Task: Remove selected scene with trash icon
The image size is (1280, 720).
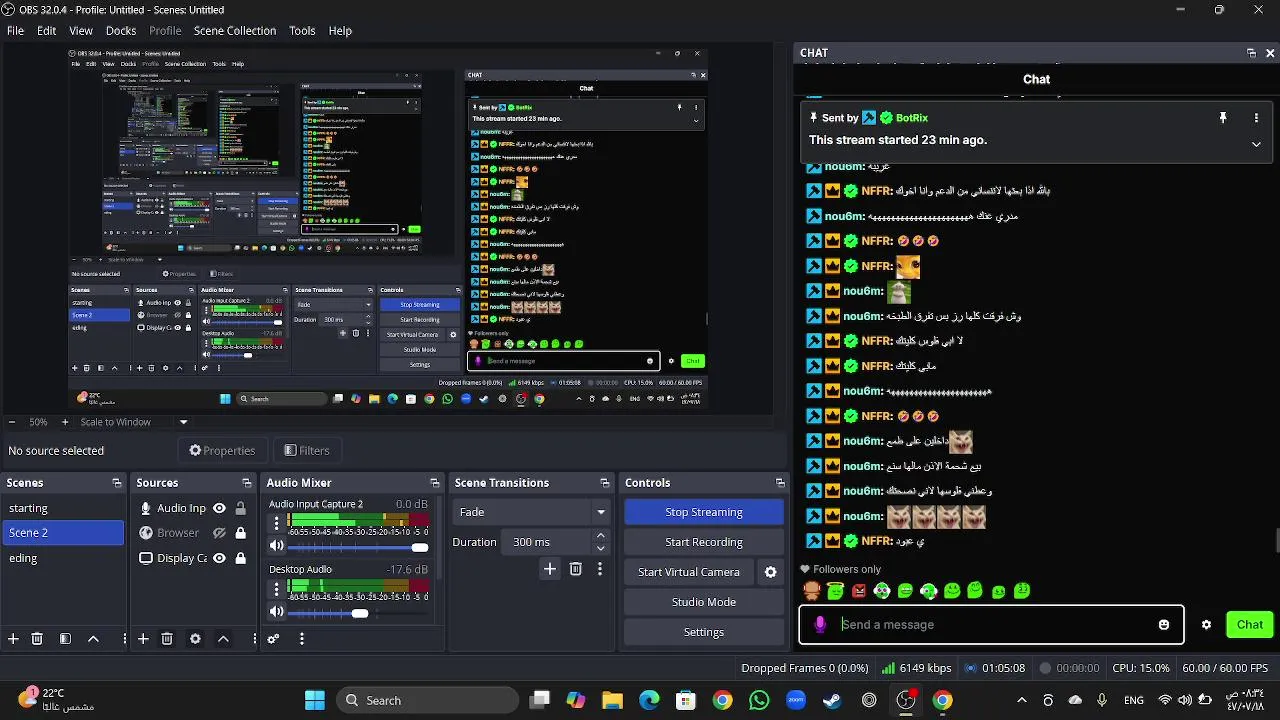Action: click(37, 639)
